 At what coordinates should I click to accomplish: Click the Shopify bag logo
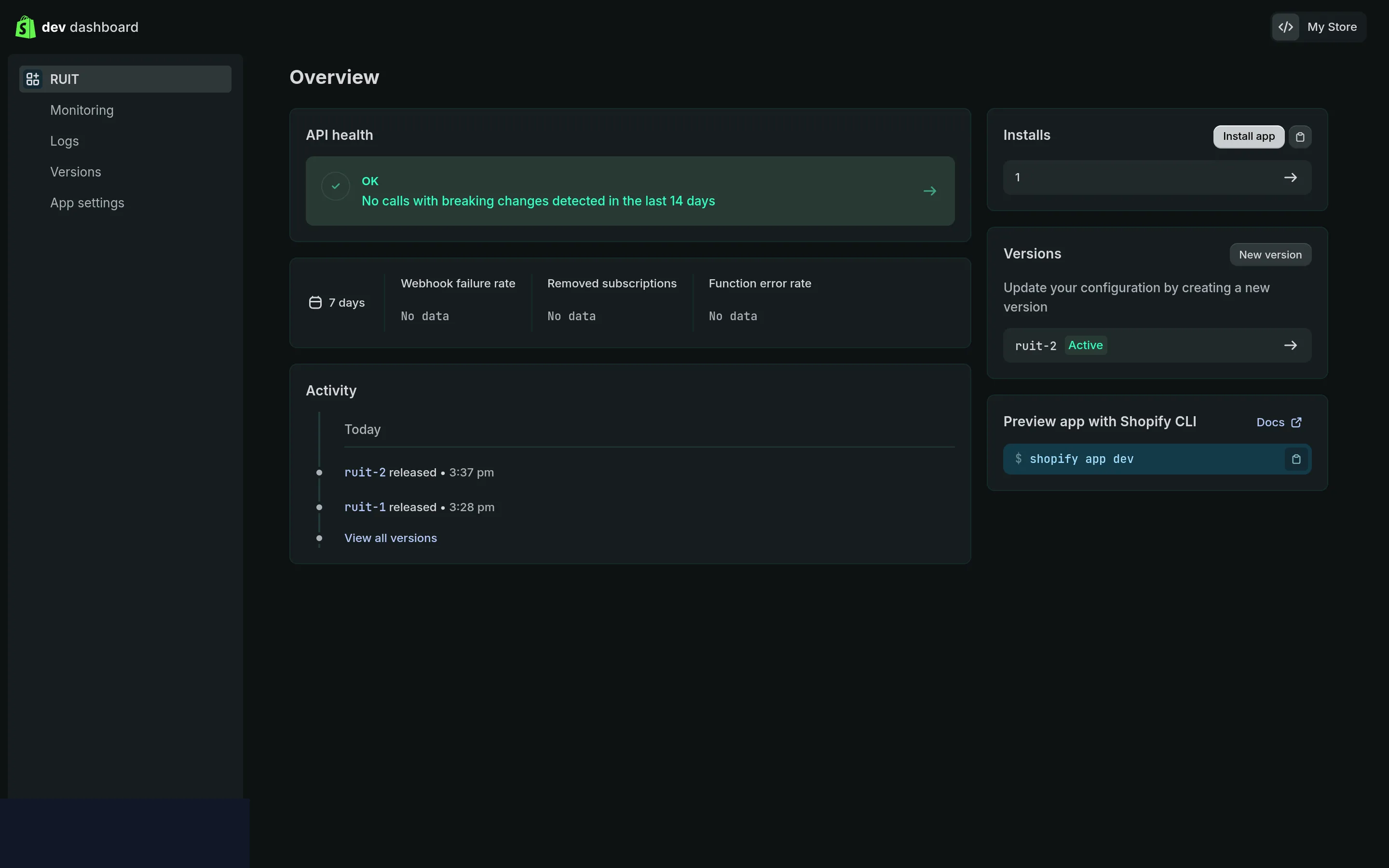(x=25, y=27)
